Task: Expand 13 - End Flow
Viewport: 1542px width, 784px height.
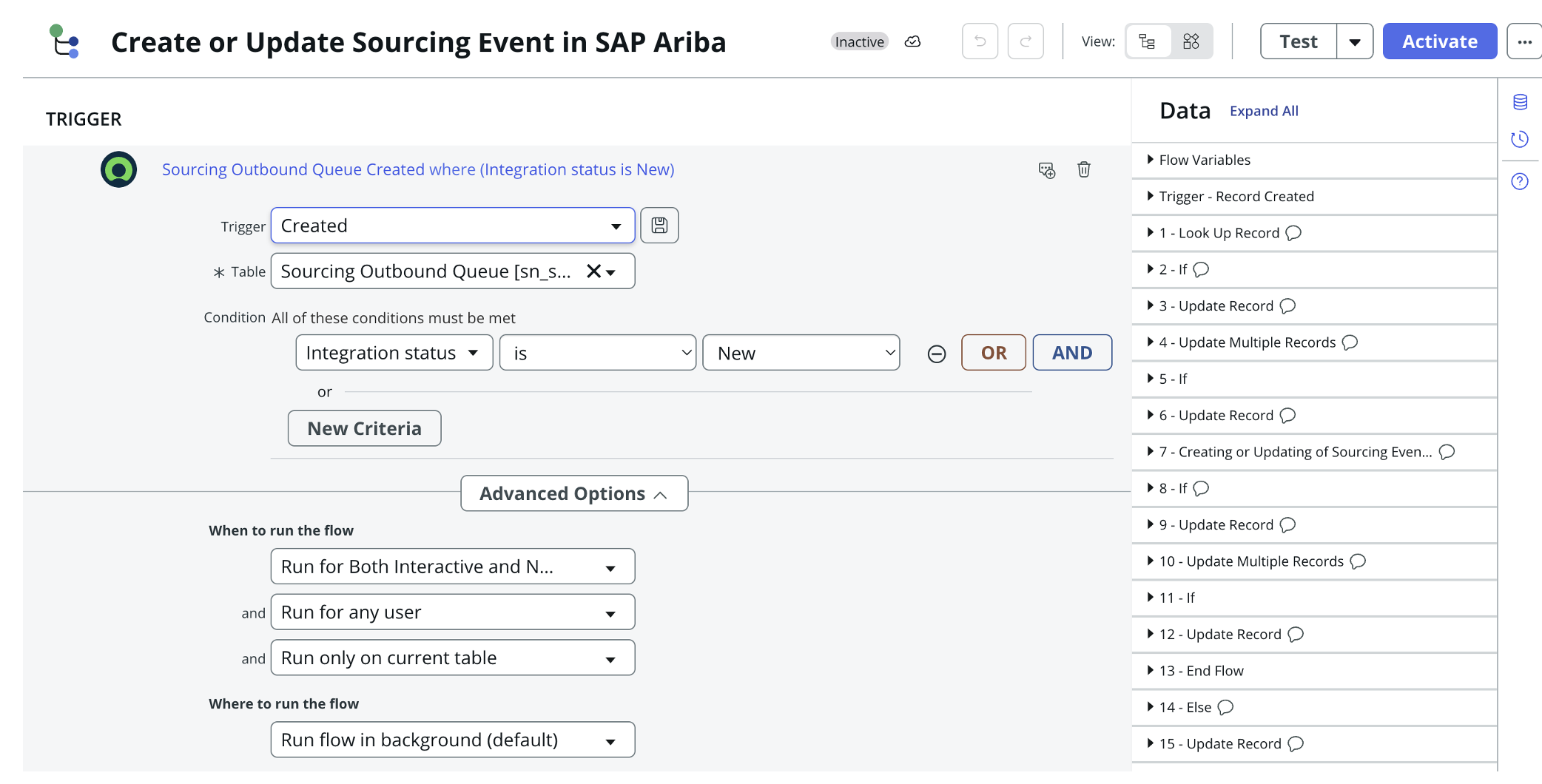Action: click(x=1150, y=670)
